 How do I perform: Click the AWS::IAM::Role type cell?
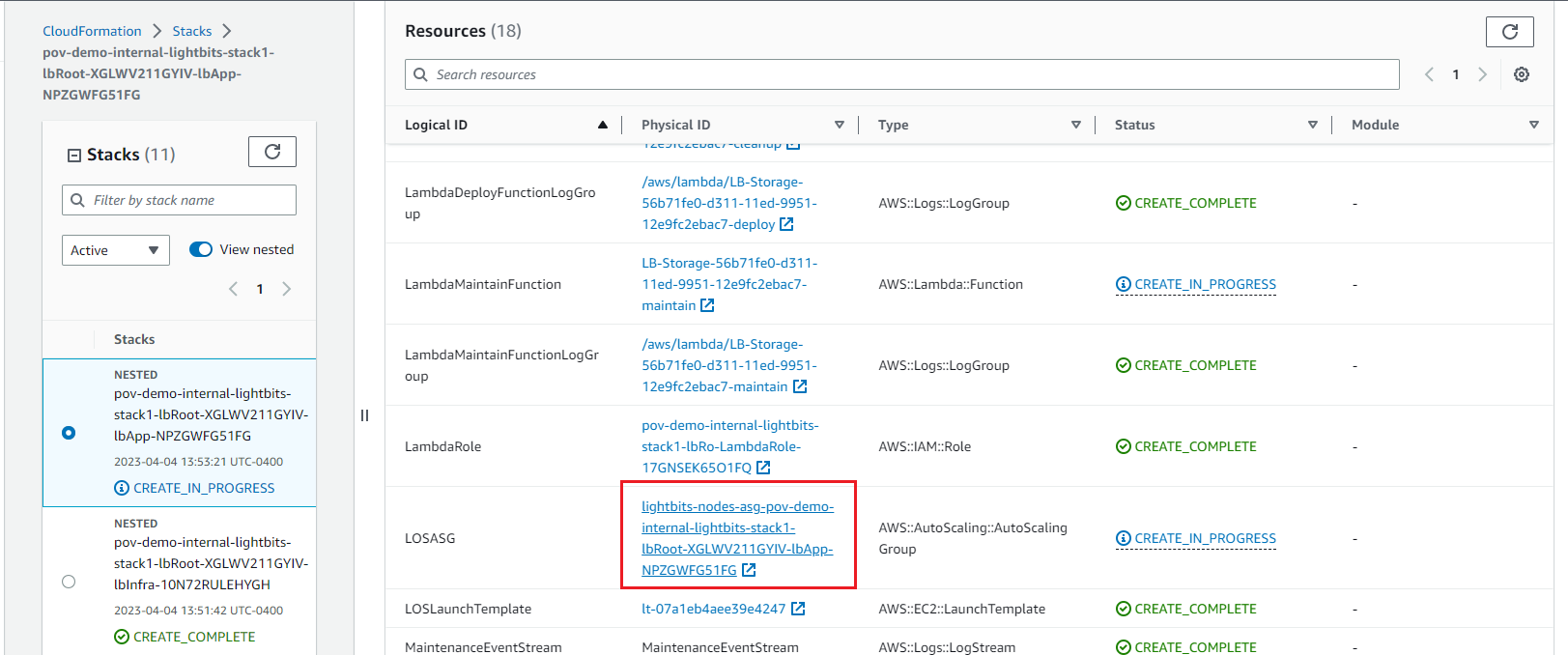(x=925, y=446)
